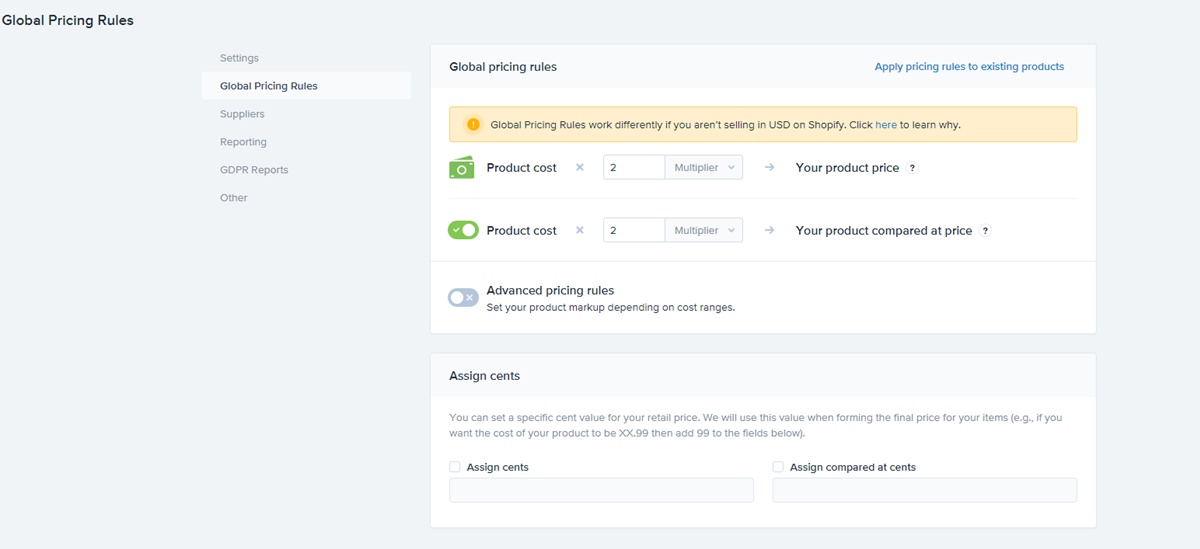1200x549 pixels.
Task: Click the product price multiplier value field
Action: point(634,168)
